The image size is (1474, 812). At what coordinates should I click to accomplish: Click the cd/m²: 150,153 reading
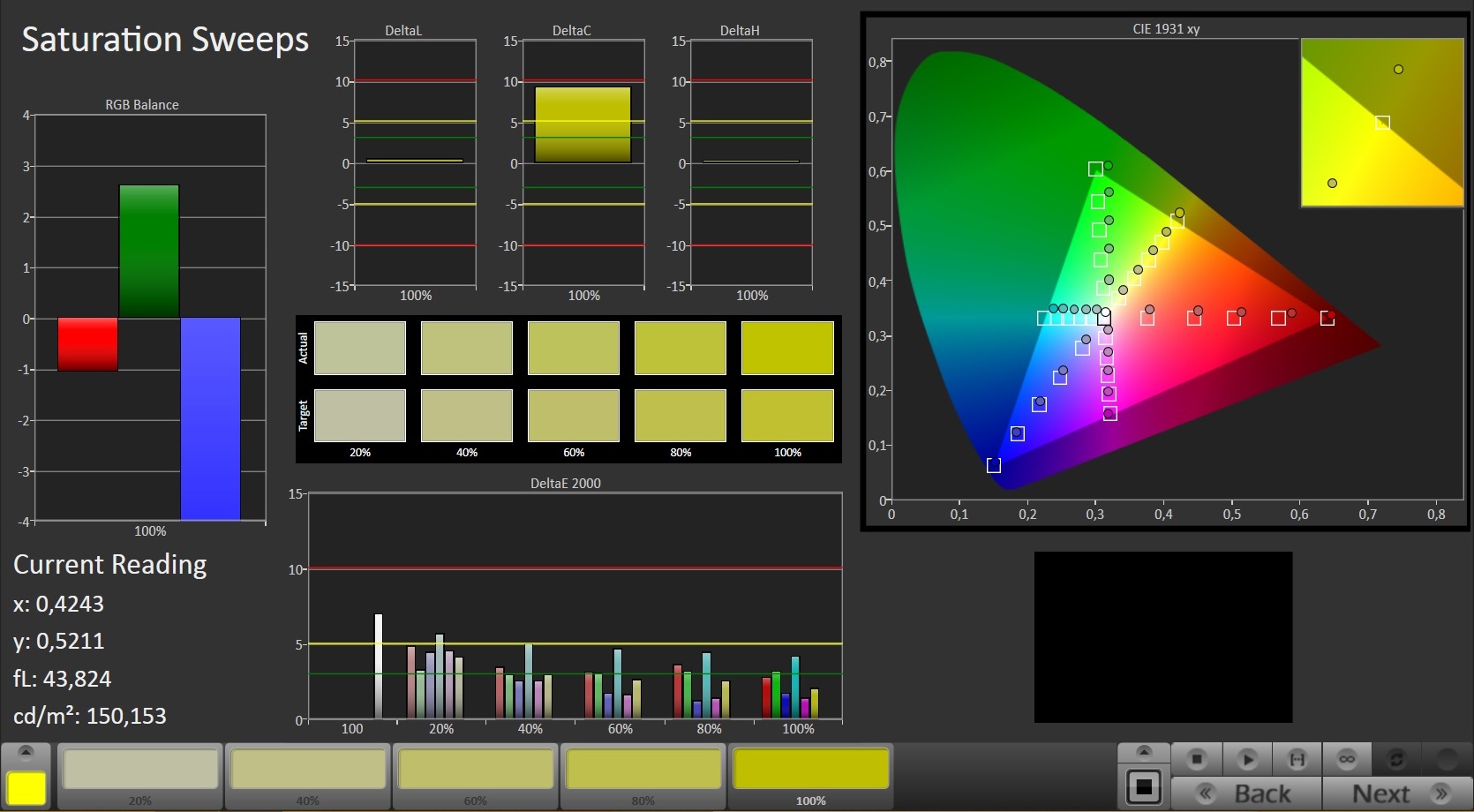[x=89, y=716]
